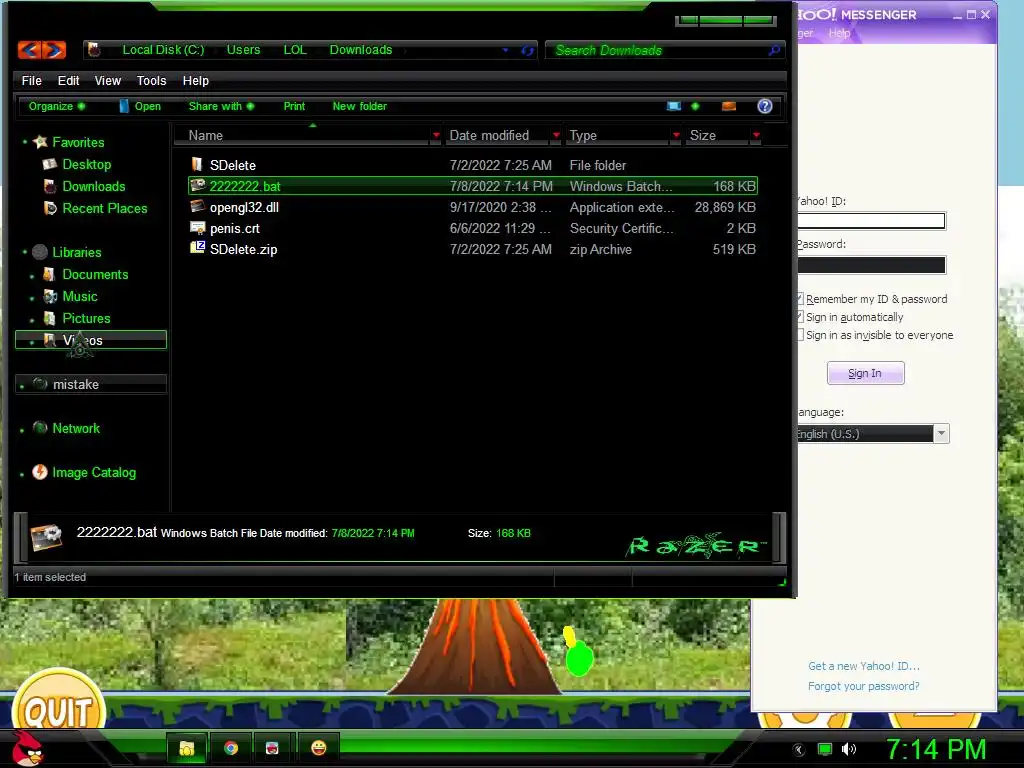Open the Language dropdown in Messenger
1024x768 pixels.
pos(941,434)
